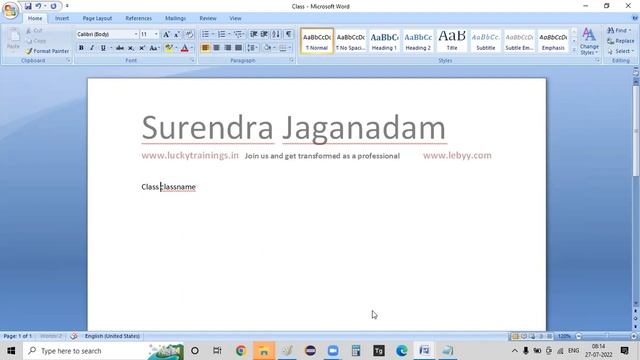This screenshot has width=640, height=360.
Task: Open the View tab
Action: pyautogui.click(x=235, y=18)
